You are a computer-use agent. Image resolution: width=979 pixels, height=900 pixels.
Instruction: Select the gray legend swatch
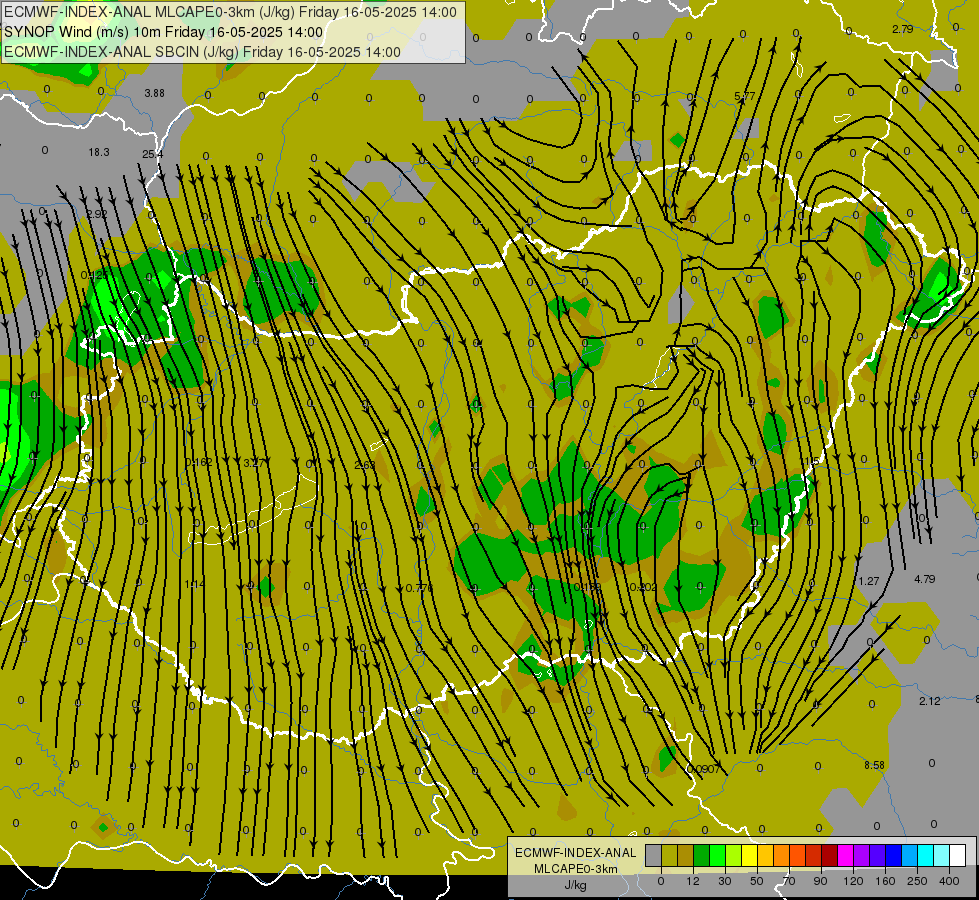point(654,855)
